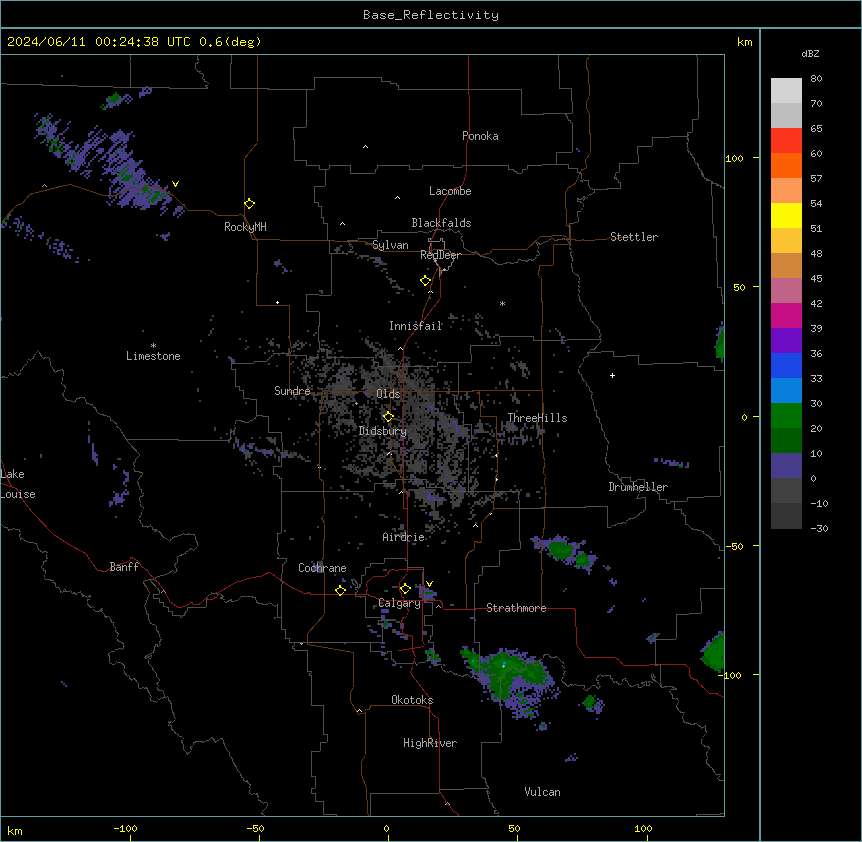Select the Cochrane label
862x842 pixels.
pyautogui.click(x=322, y=568)
